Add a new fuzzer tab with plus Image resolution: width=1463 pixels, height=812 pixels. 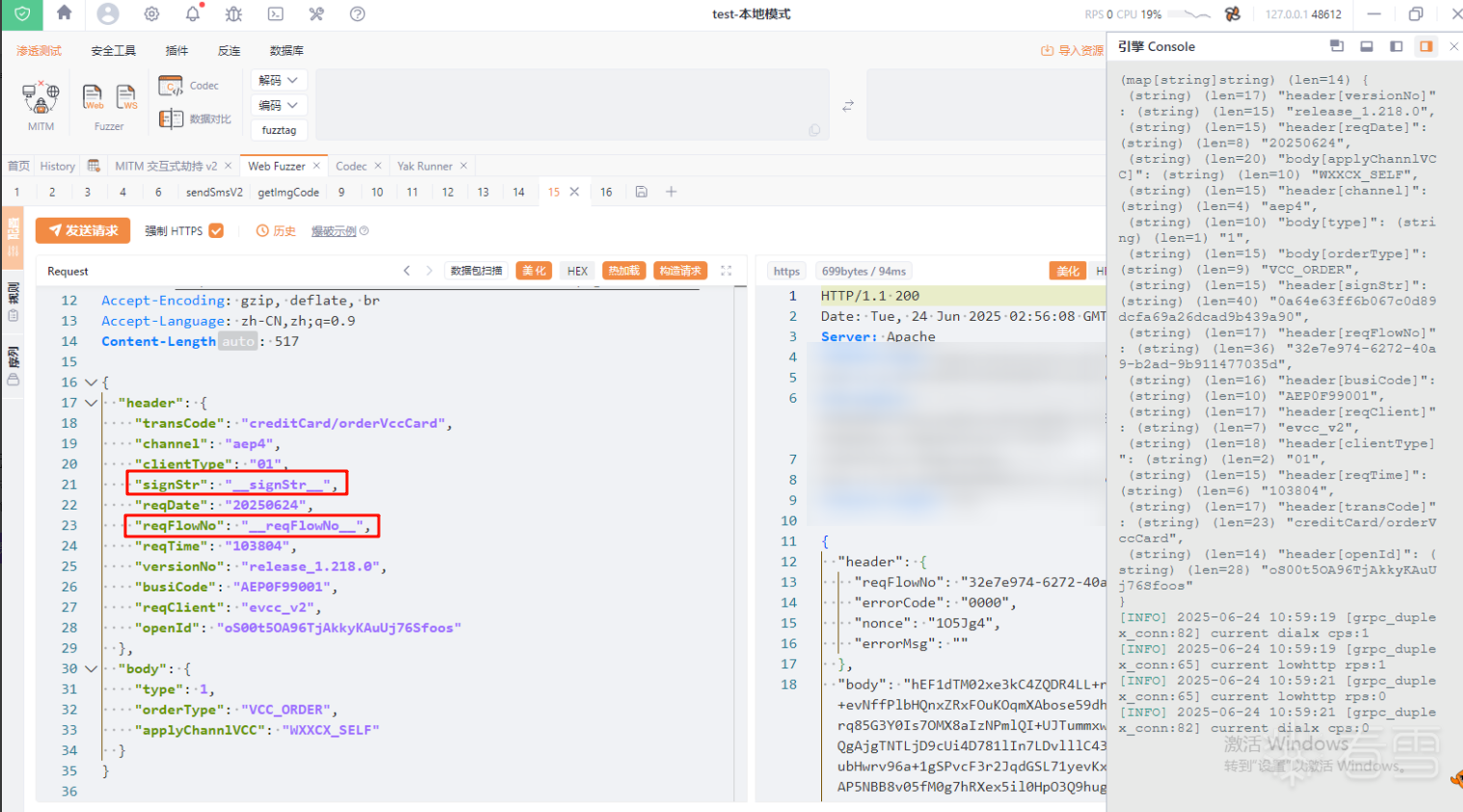point(672,192)
